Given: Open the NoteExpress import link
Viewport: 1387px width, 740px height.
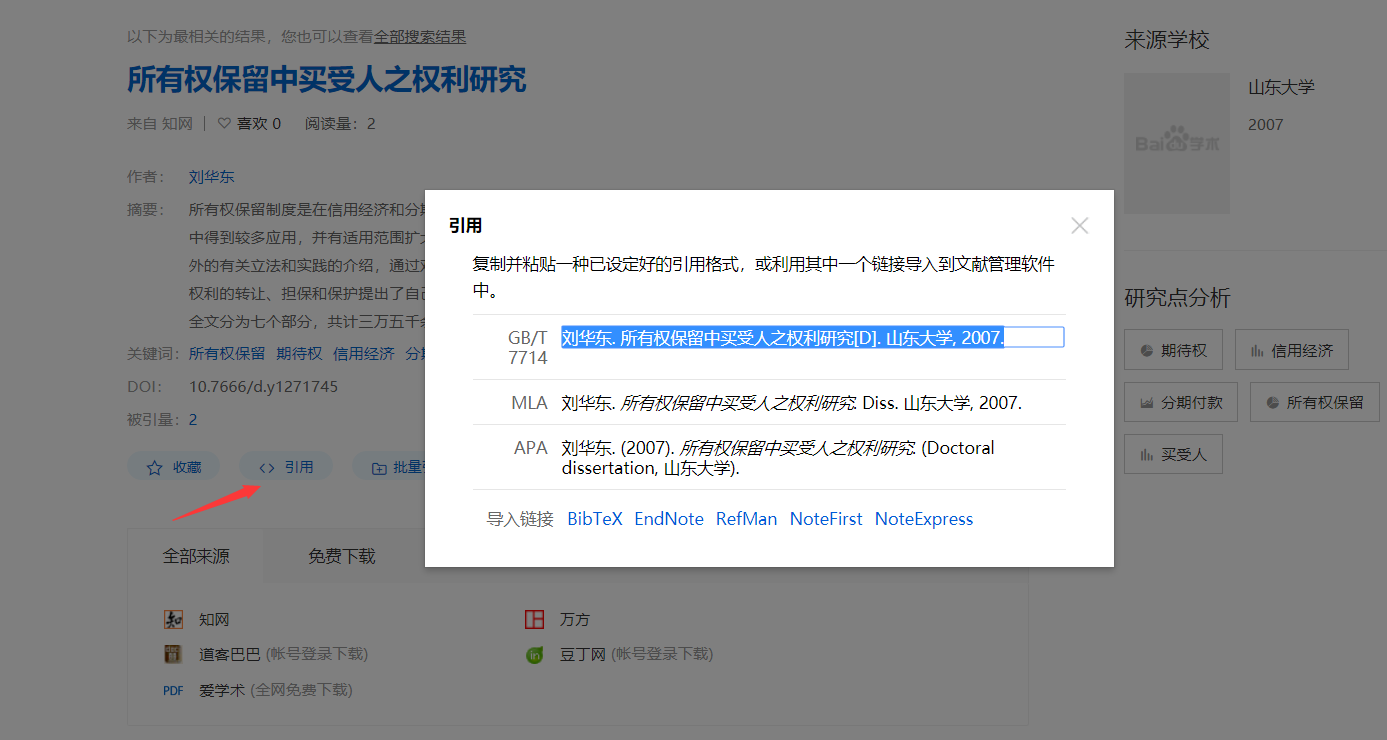Looking at the screenshot, I should click(x=924, y=519).
